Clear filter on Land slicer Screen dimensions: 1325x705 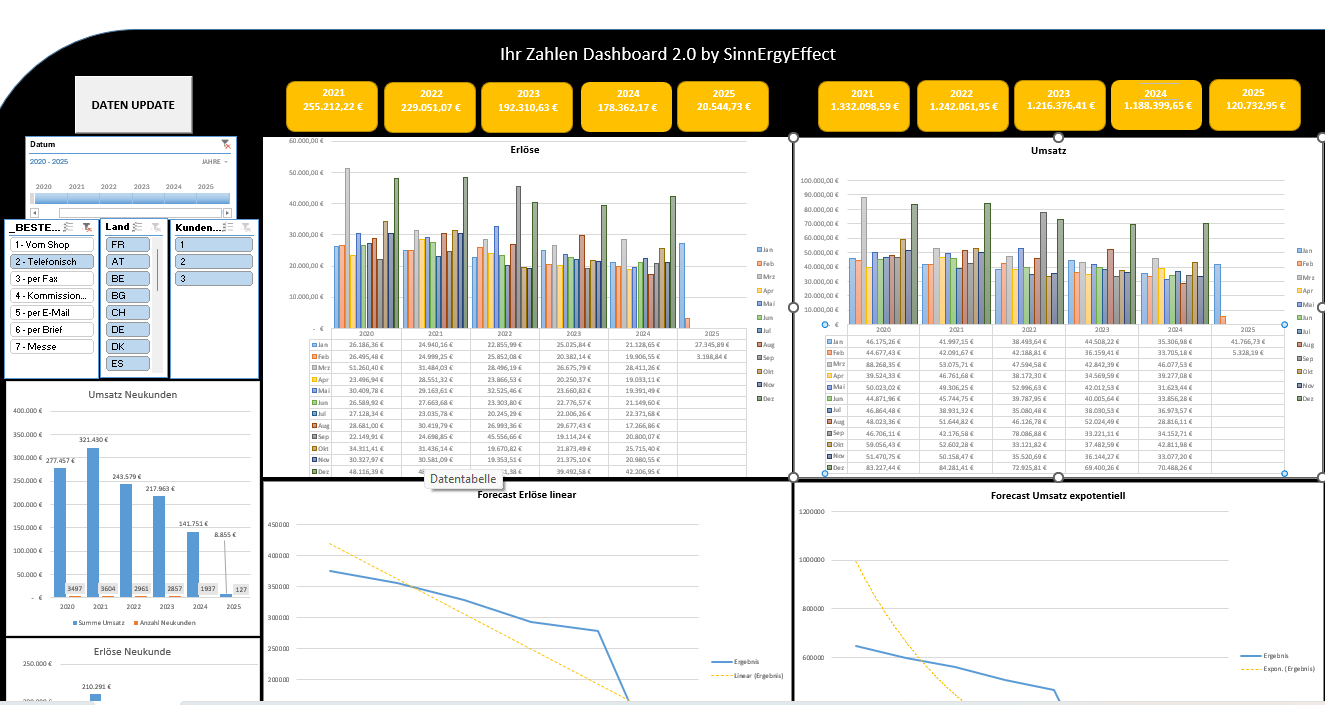pyautogui.click(x=156, y=228)
